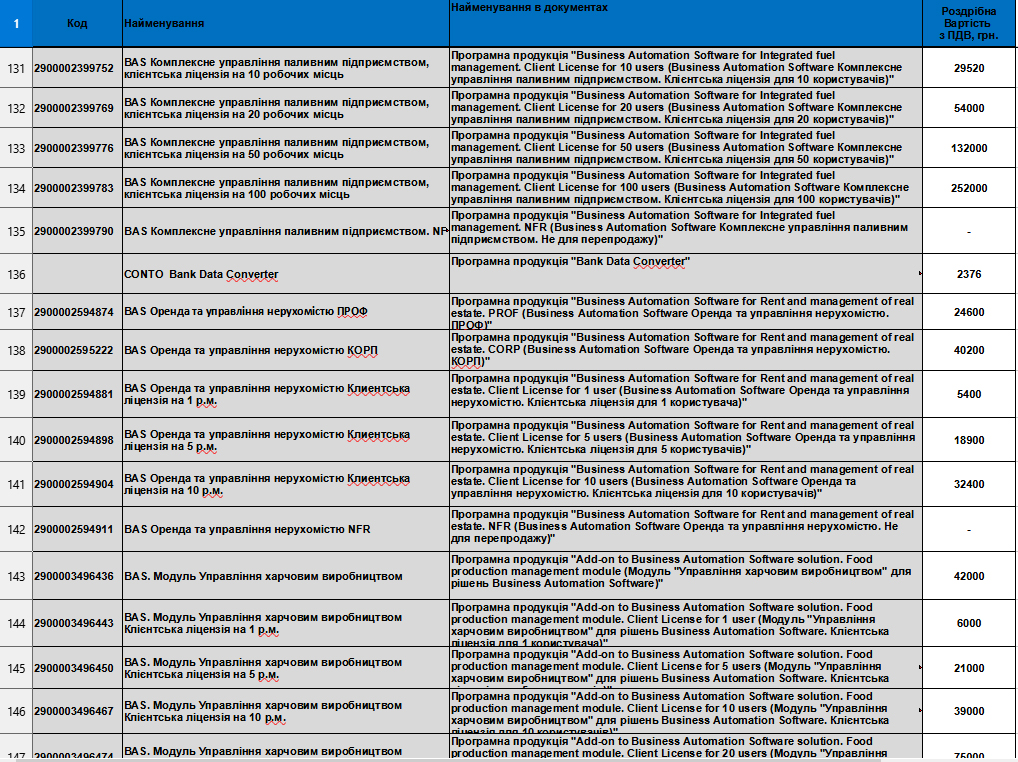Select the "Роздрібна Вартість з ПДВ" header cell
1018x762 pixels.
coord(968,22)
